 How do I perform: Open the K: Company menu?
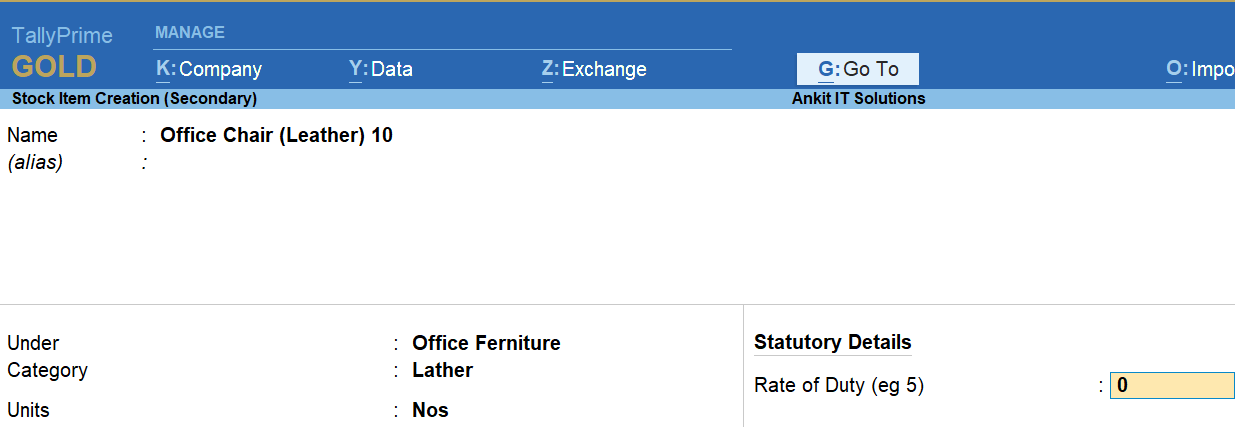point(209,69)
